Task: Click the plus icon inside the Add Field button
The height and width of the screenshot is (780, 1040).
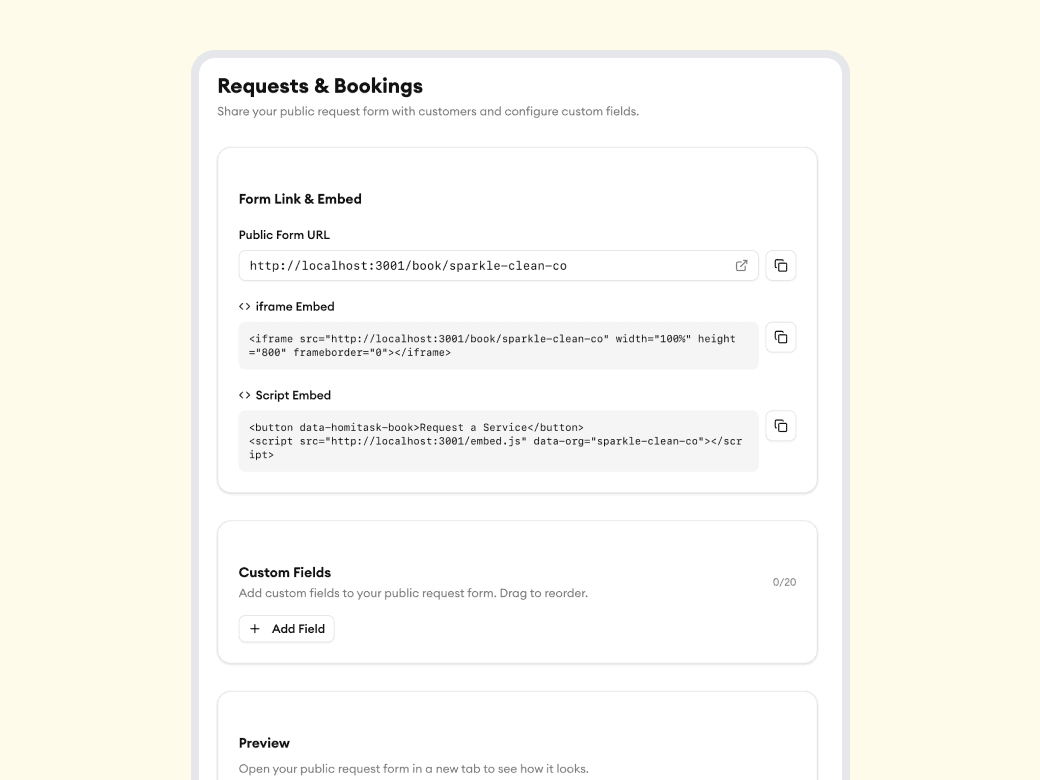Action: click(x=255, y=628)
